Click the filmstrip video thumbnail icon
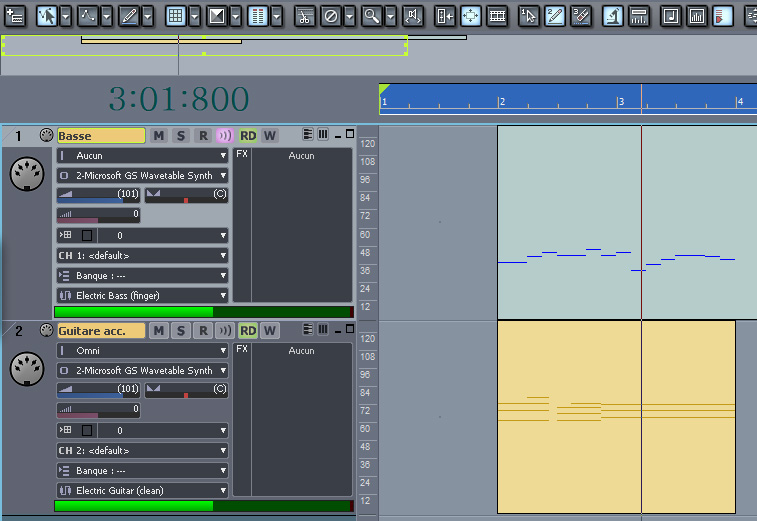This screenshot has height=521, width=757. (497, 16)
